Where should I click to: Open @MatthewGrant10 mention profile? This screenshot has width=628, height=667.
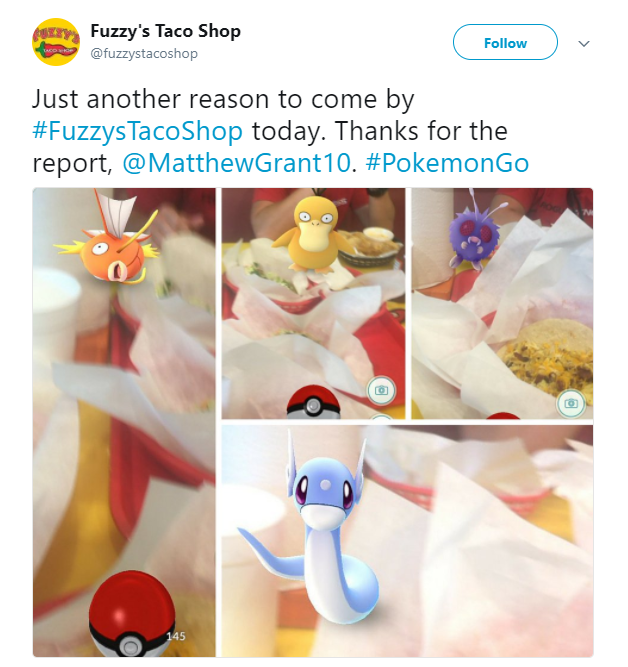(237, 163)
